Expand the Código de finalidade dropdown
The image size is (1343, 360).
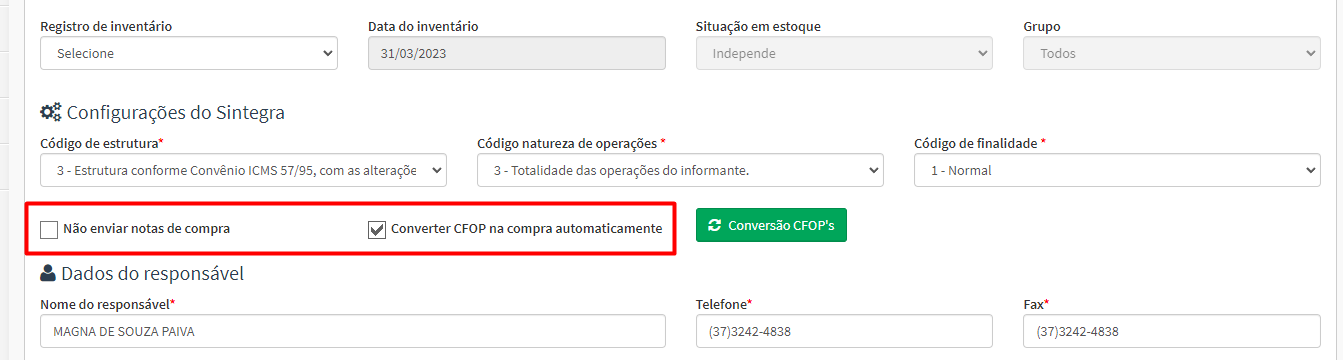click(x=1117, y=170)
